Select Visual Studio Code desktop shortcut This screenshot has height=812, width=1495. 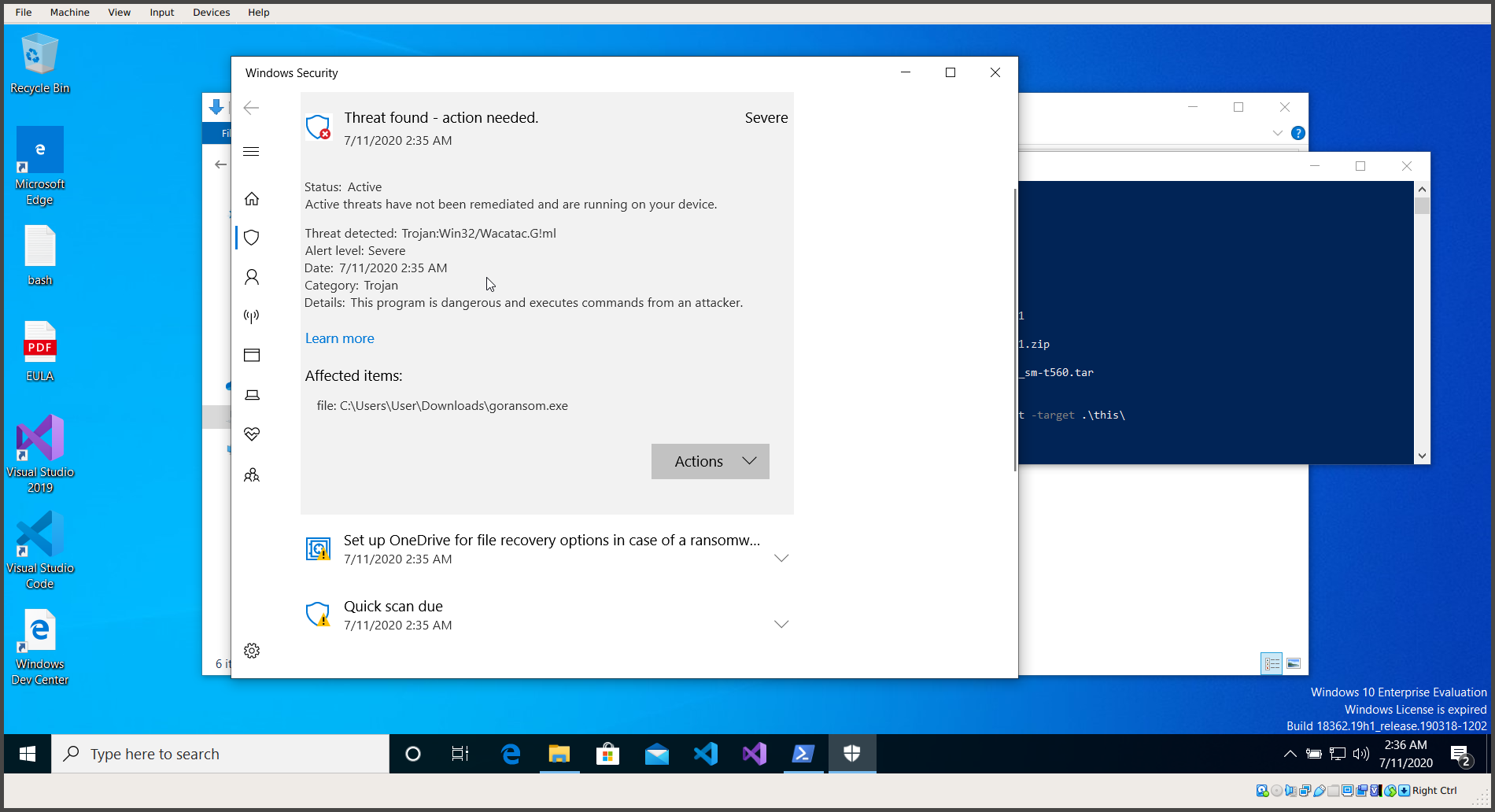[40, 550]
